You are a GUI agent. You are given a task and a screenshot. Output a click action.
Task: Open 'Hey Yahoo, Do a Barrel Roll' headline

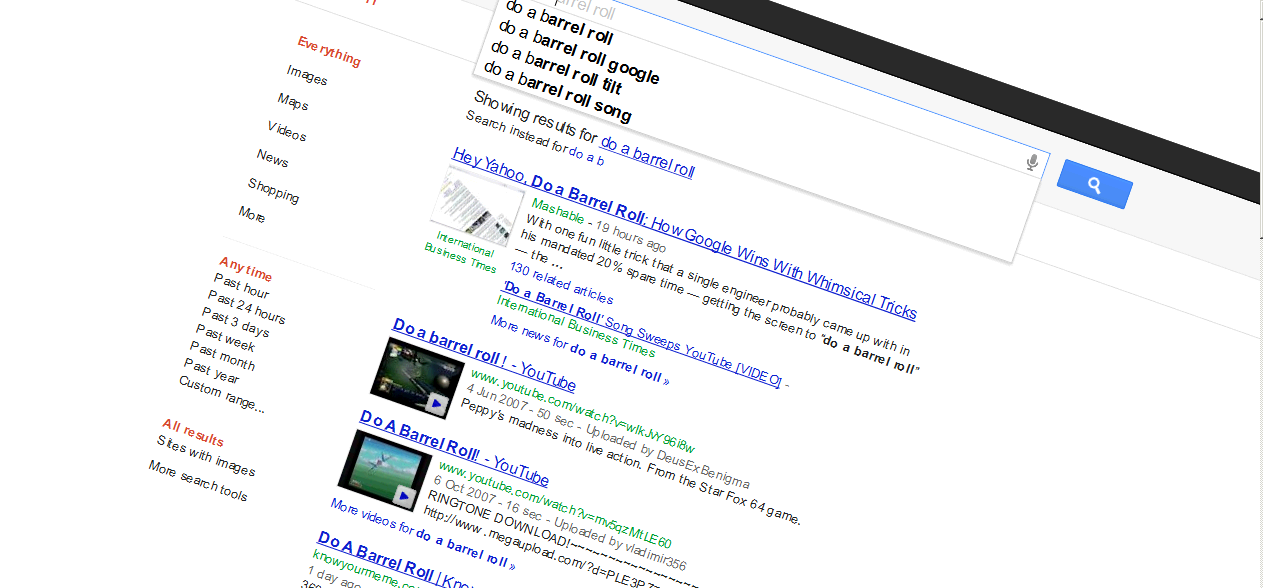(684, 232)
